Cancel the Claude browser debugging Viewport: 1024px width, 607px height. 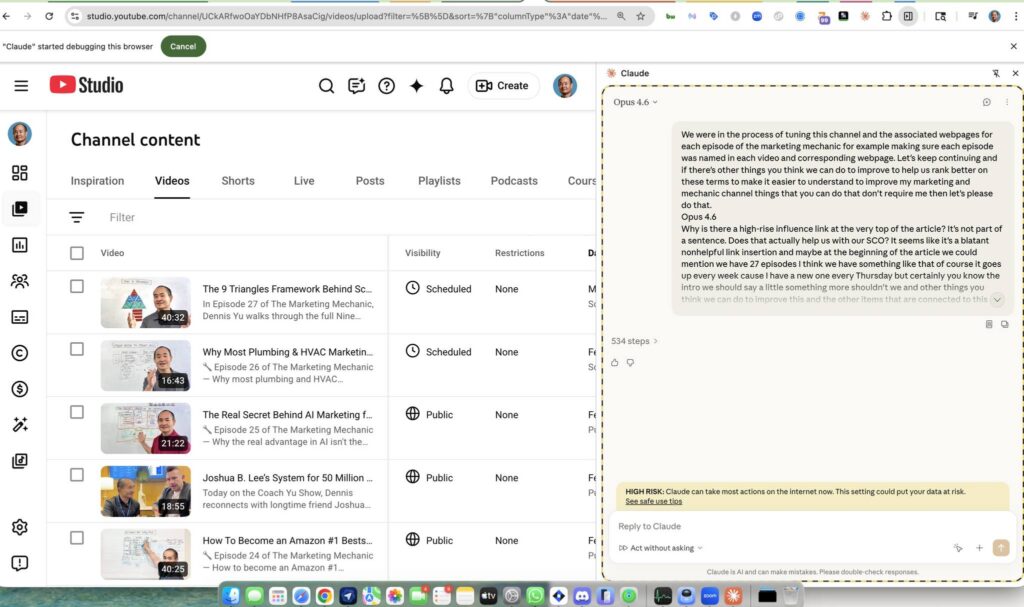(183, 47)
